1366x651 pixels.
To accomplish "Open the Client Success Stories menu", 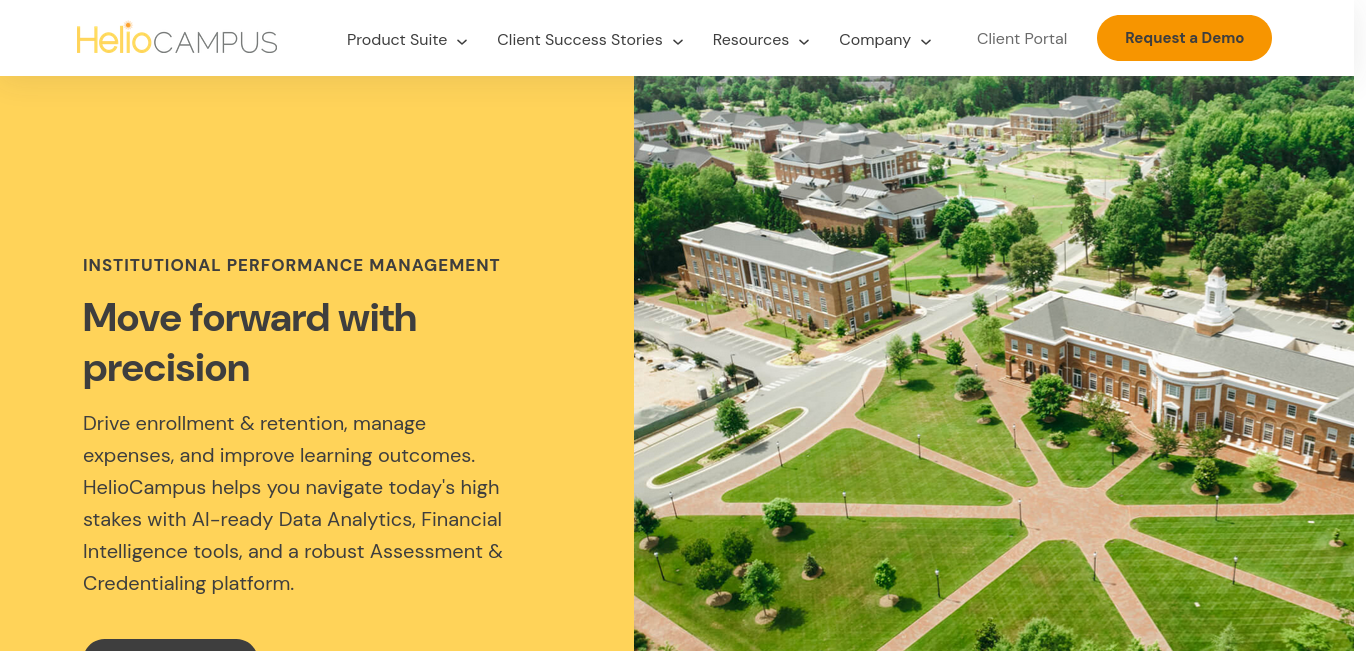I will point(580,40).
